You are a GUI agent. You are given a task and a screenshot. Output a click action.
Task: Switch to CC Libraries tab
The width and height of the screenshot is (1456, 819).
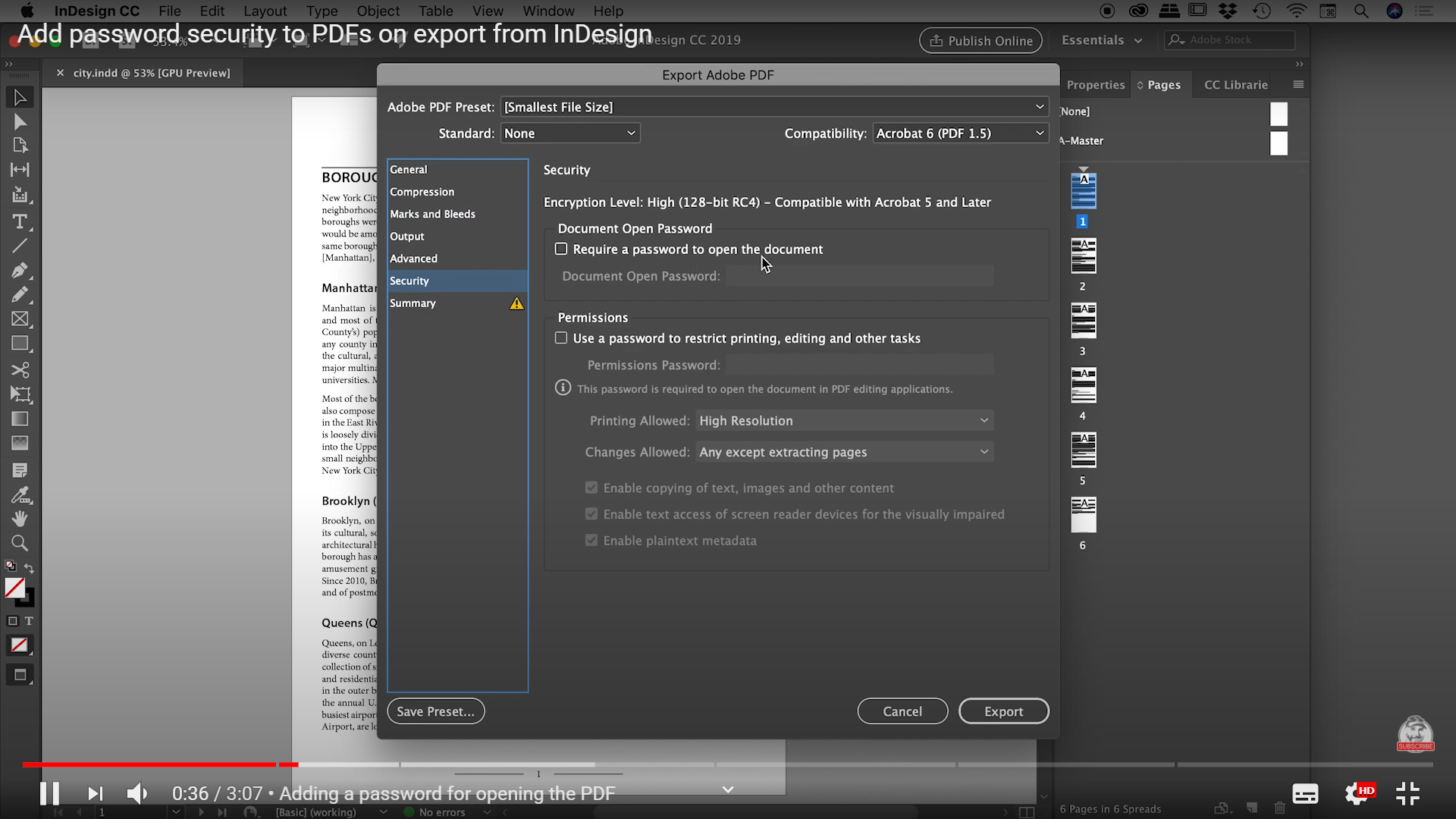tap(1236, 85)
